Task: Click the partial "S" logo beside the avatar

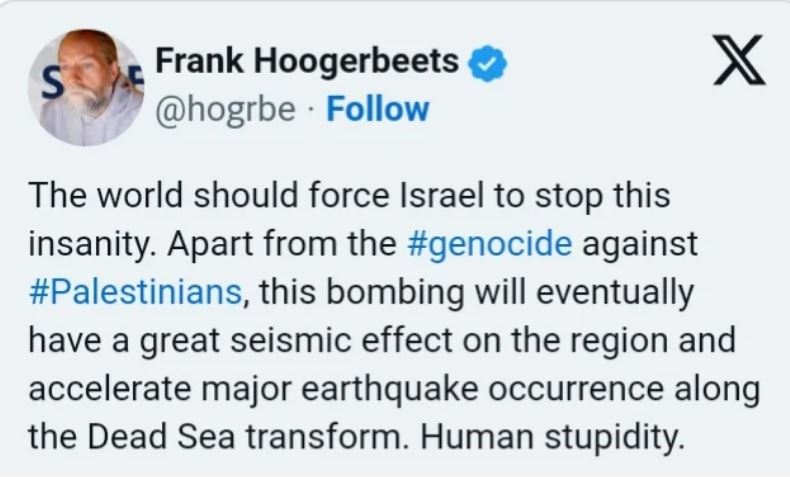Action: 43,83
